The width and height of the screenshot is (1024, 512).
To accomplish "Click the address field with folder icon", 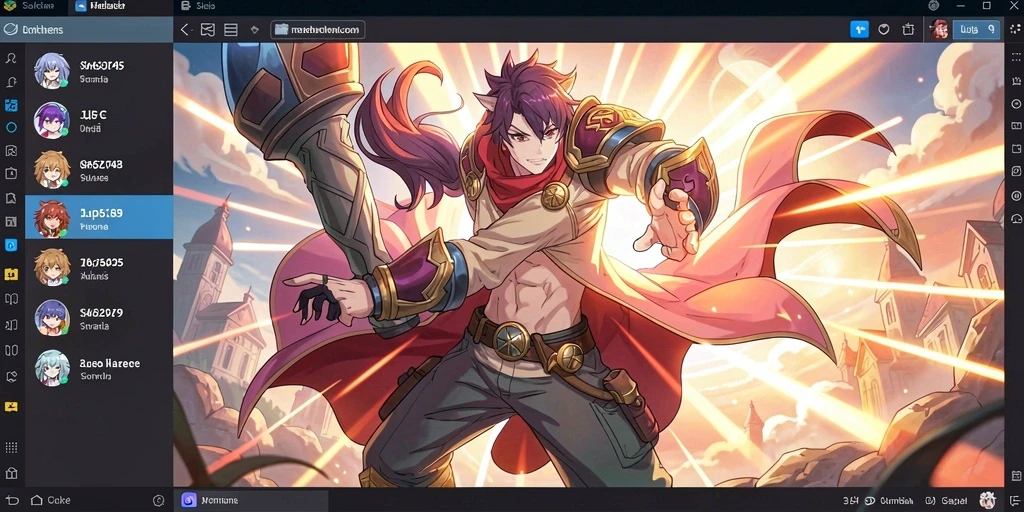I will [317, 30].
